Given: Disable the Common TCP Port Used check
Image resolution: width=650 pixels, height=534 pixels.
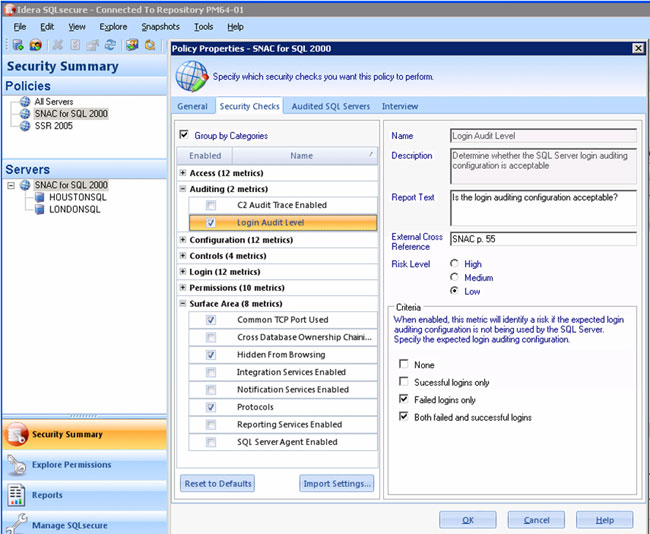Looking at the screenshot, I should 211,320.
